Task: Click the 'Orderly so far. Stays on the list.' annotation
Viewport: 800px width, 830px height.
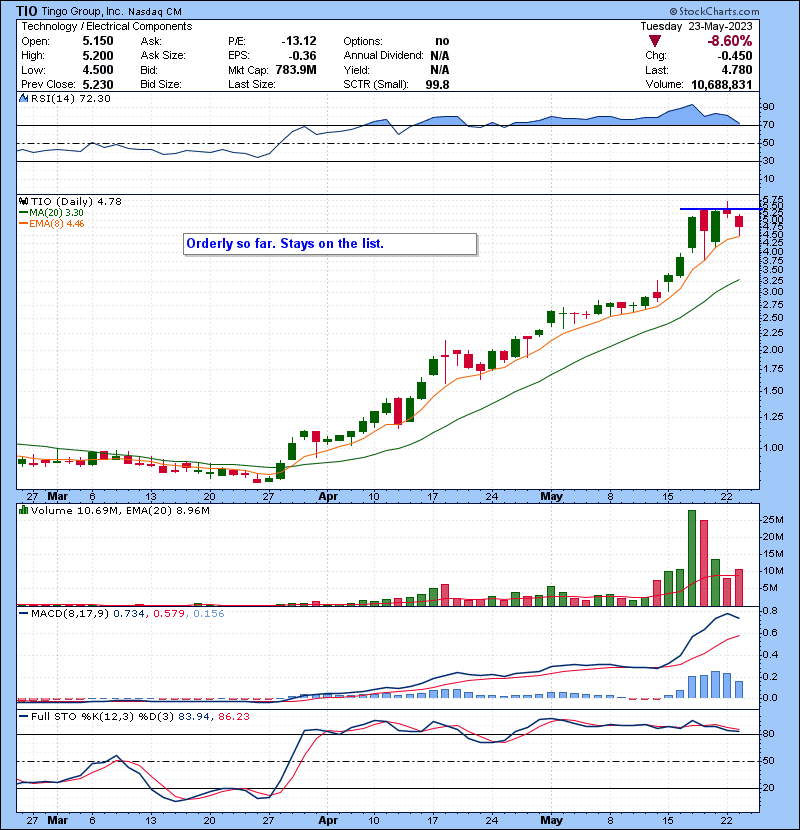Action: (330, 244)
